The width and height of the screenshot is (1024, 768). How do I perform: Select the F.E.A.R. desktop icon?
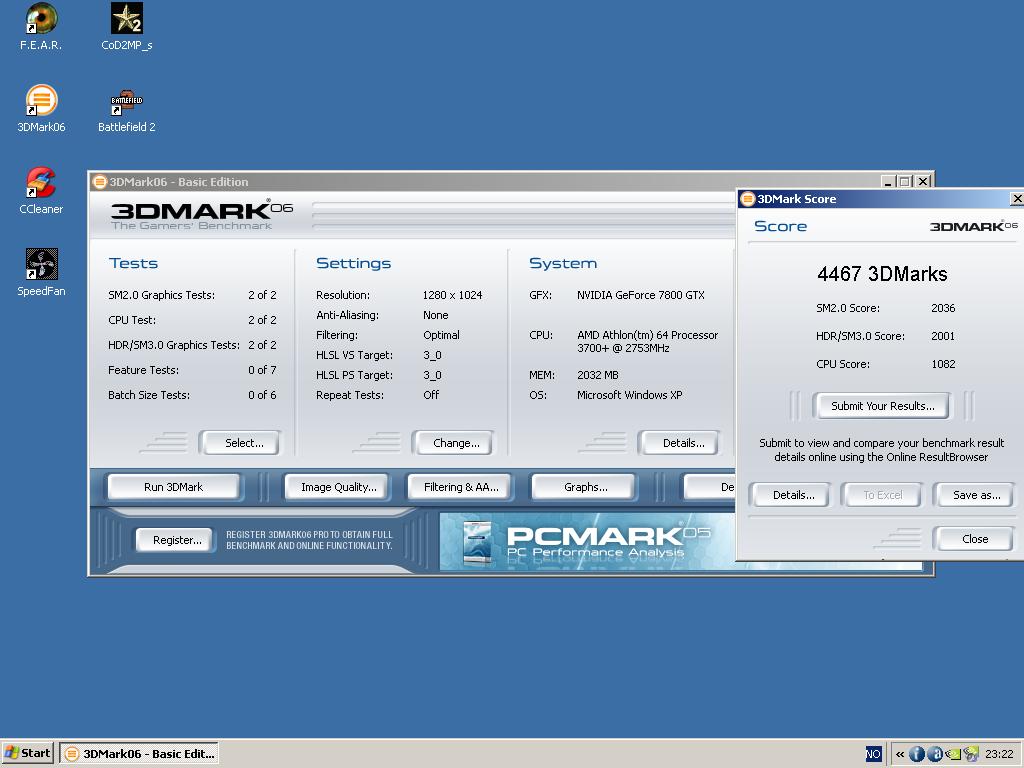pos(41,26)
